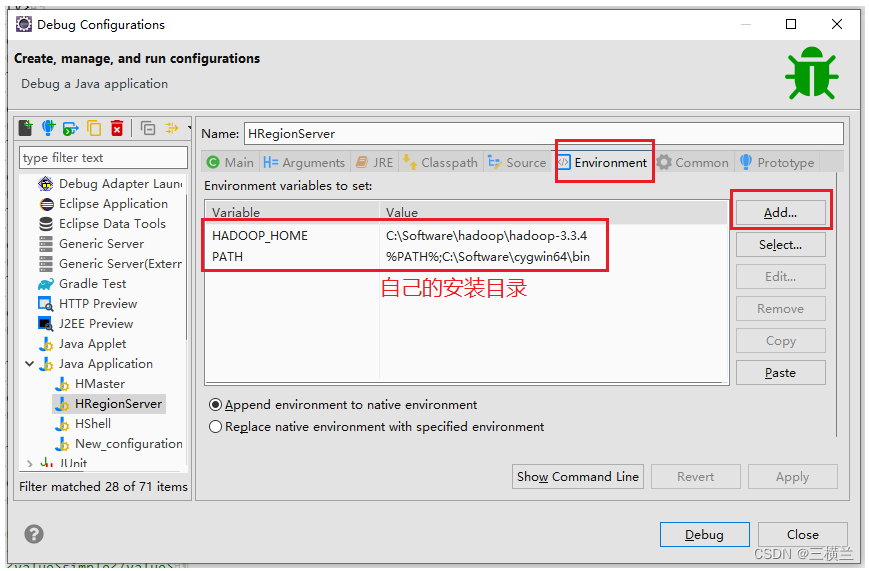Image resolution: width=869 pixels, height=571 pixels.
Task: Select Generic Server(Extern tree item
Action: 120,264
